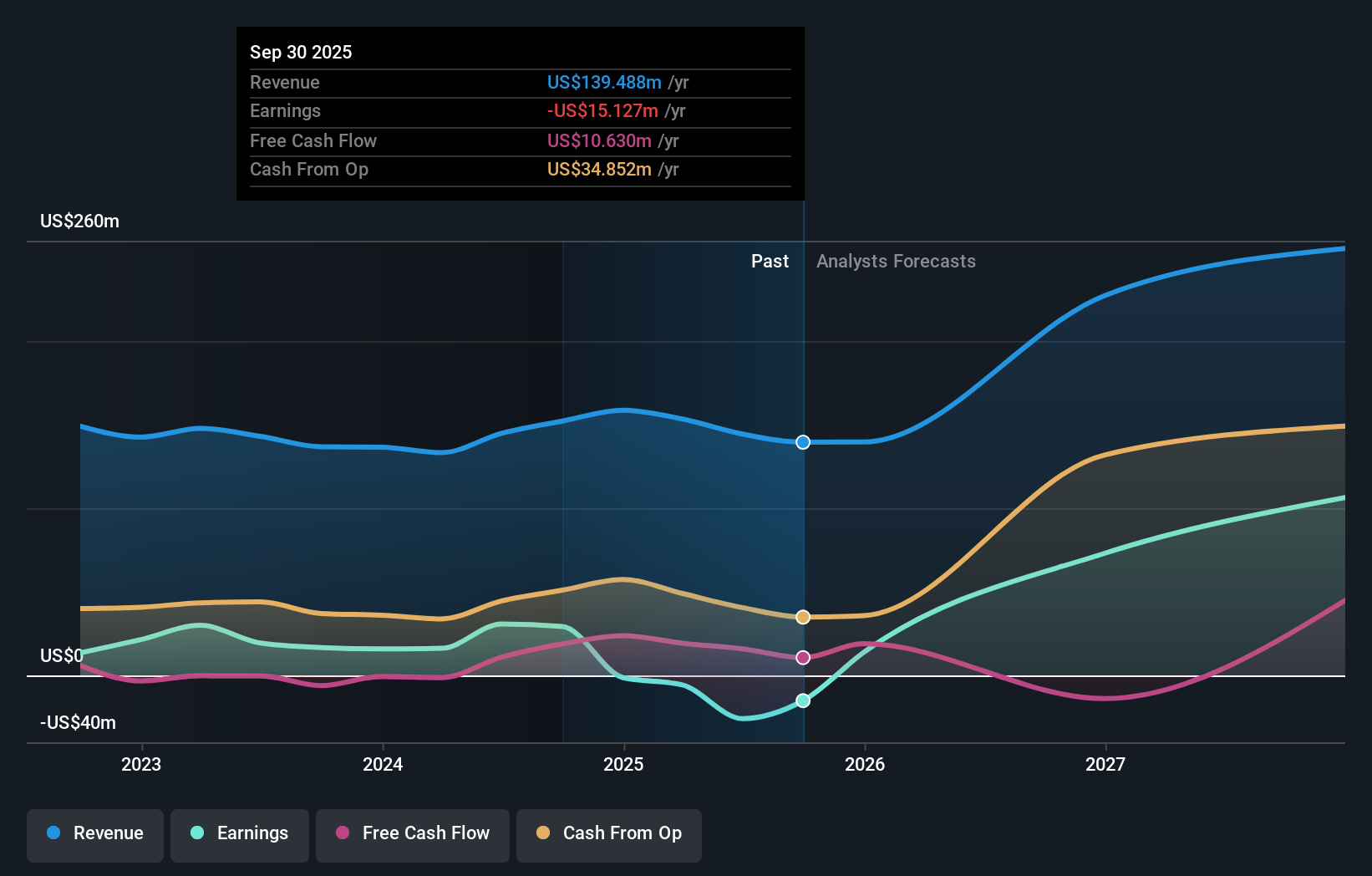Toggle the Cash From Op series visibility
This screenshot has width=1372, height=876.
coord(609,833)
